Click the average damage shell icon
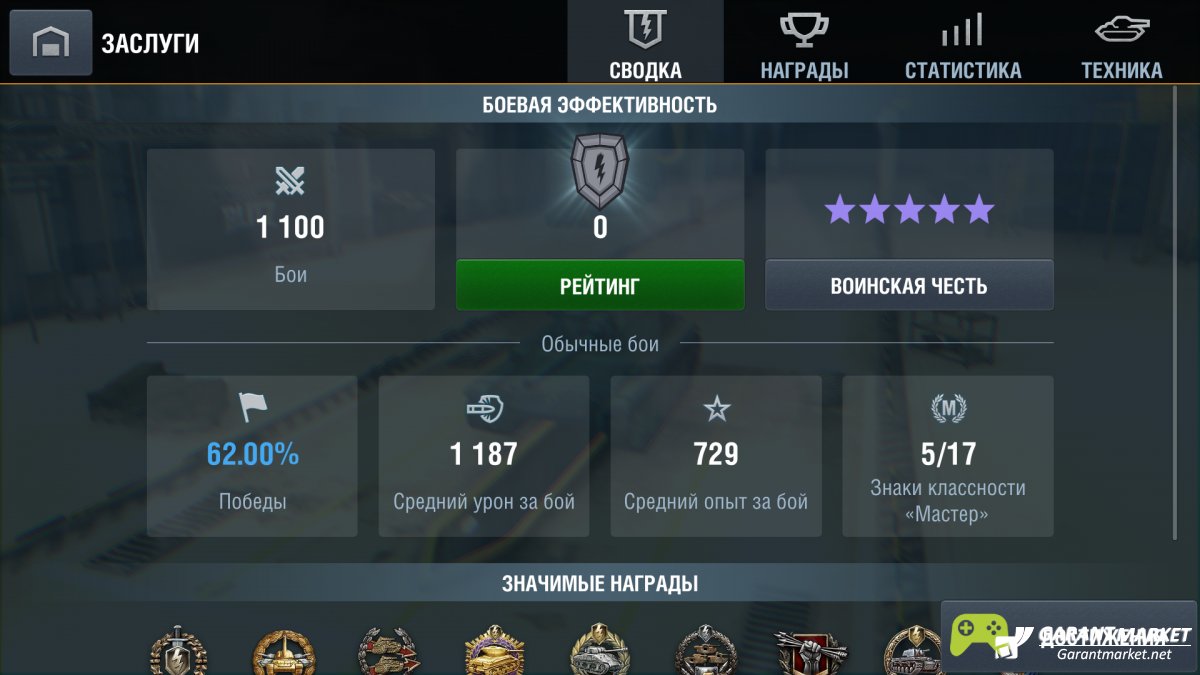The width and height of the screenshot is (1200, 675). [x=484, y=408]
